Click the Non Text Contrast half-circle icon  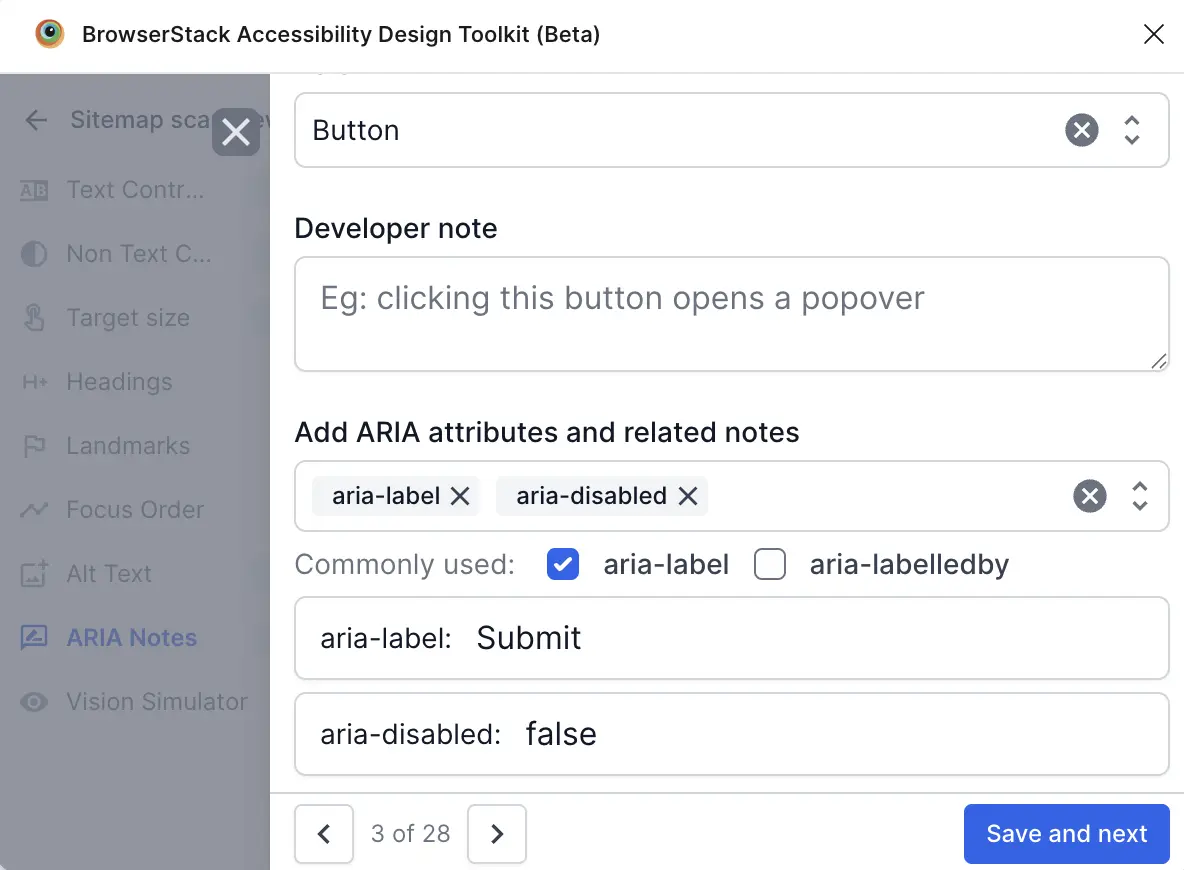coord(34,254)
